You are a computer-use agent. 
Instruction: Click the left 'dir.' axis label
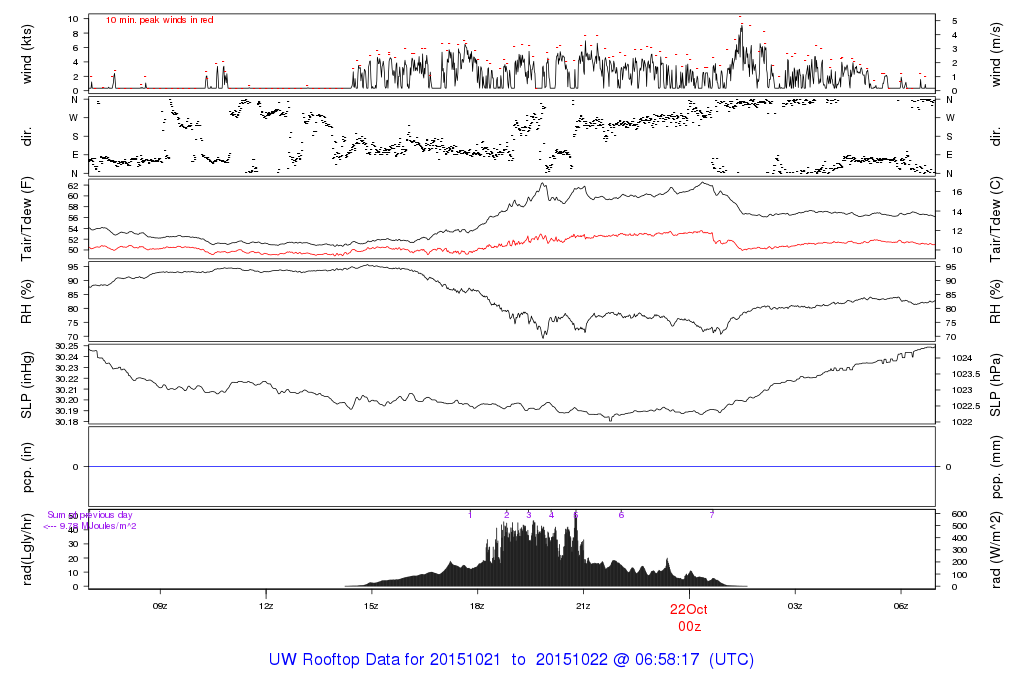pyautogui.click(x=27, y=137)
